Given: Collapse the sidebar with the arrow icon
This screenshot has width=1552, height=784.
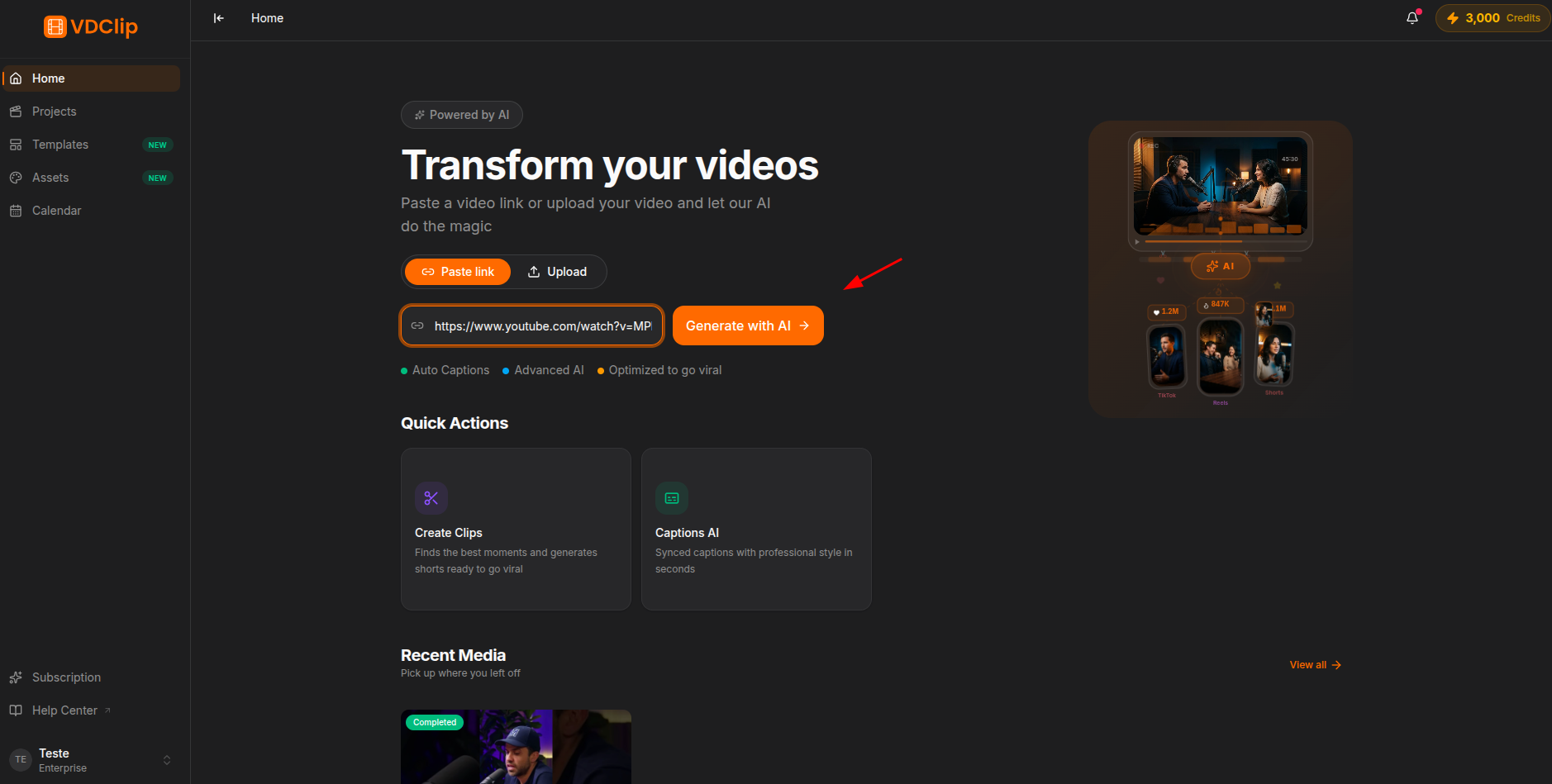Looking at the screenshot, I should [219, 18].
